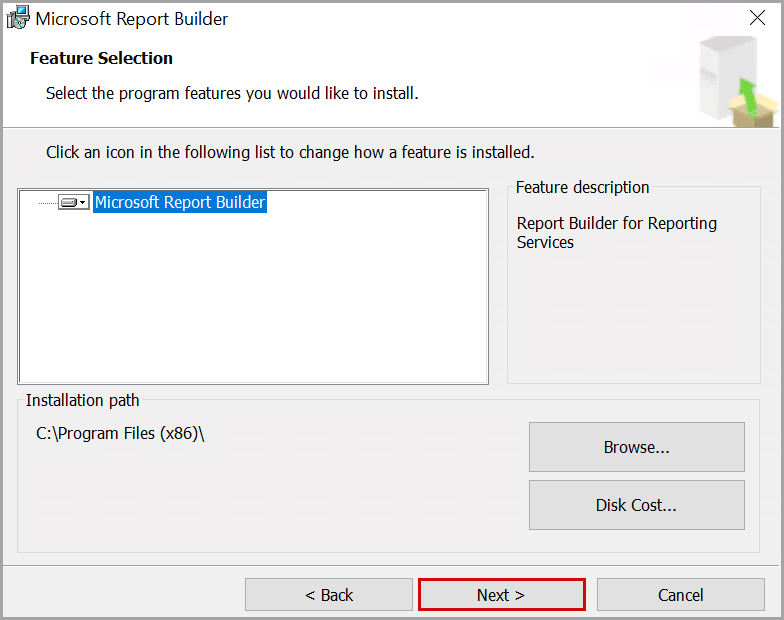This screenshot has width=784, height=620.
Task: Select the Microsoft Report Builder feature item
Action: (x=180, y=202)
